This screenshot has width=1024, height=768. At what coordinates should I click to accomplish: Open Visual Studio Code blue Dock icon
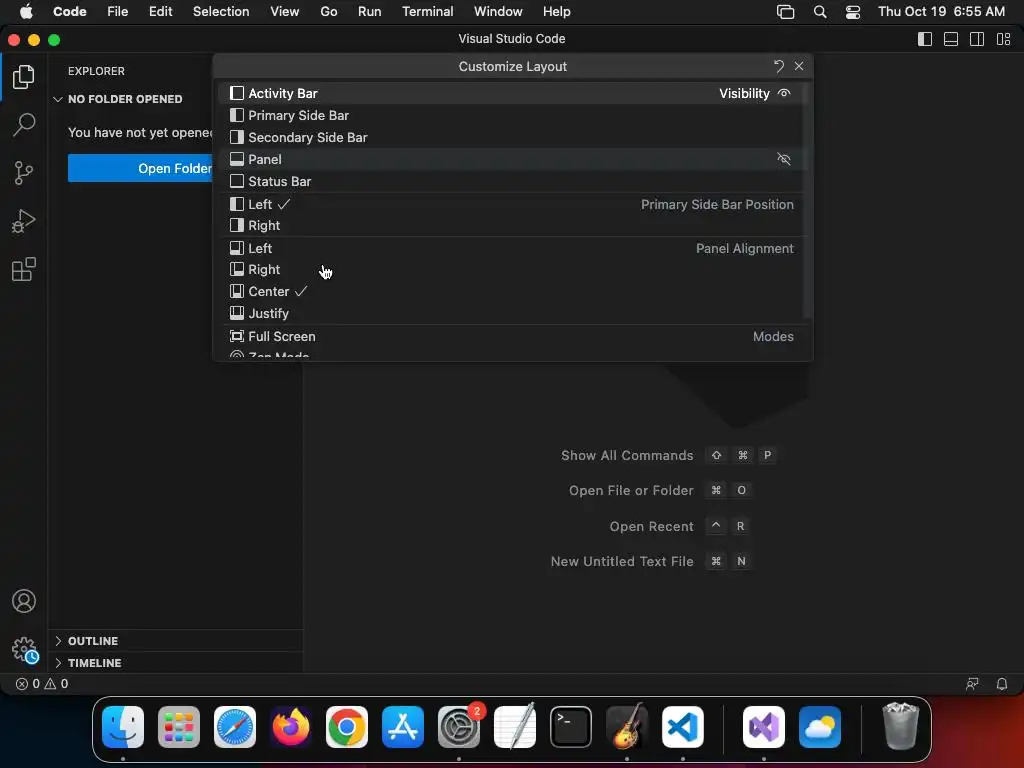click(682, 727)
